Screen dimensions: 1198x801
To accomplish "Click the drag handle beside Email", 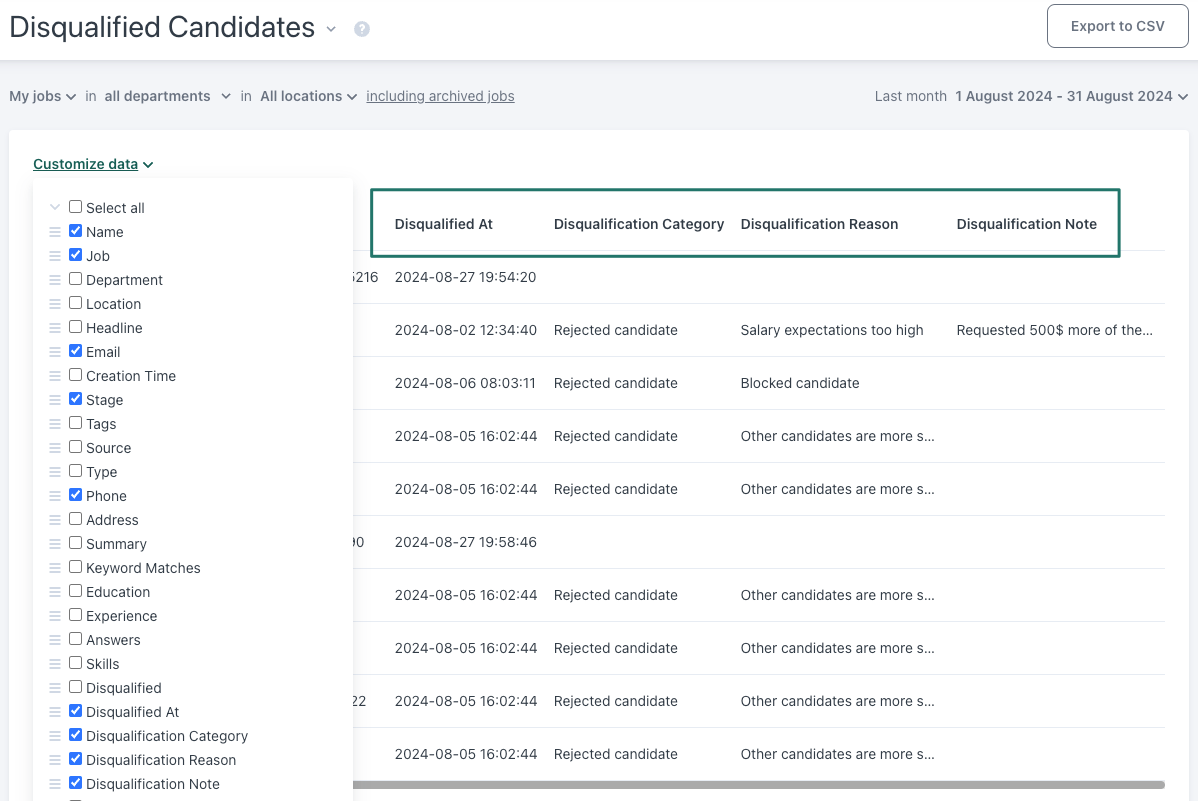I will pos(54,351).
